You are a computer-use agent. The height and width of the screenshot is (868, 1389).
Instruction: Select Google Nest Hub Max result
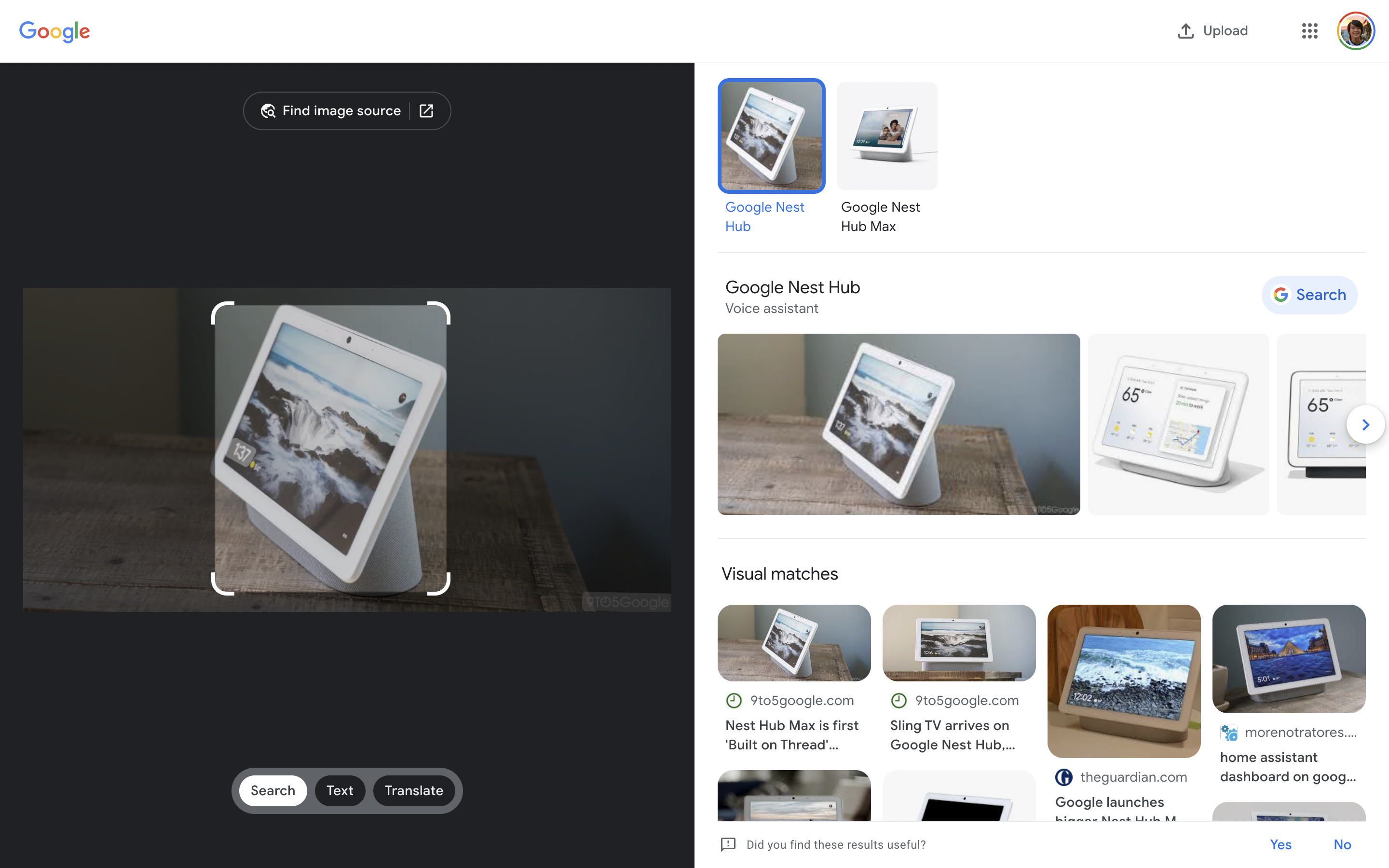887,136
